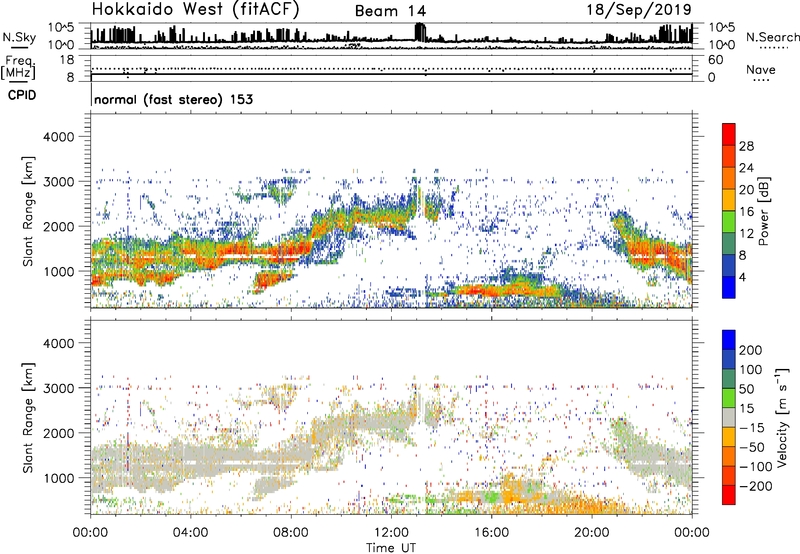The width and height of the screenshot is (800, 554).
Task: Click the '08:00' time tick label
Action: pos(290,533)
